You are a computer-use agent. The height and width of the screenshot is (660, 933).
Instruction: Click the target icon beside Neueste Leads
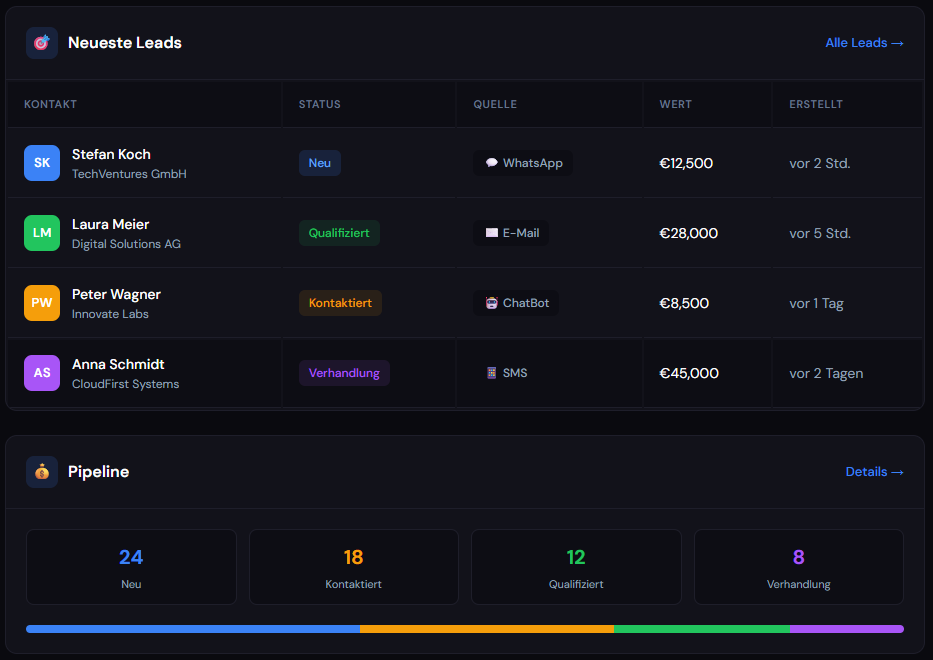click(42, 43)
